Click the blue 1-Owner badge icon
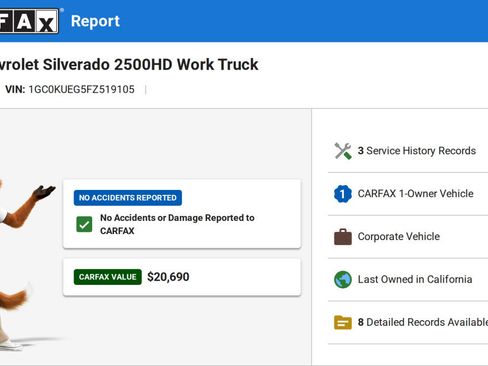The height and width of the screenshot is (366, 488). [343, 194]
